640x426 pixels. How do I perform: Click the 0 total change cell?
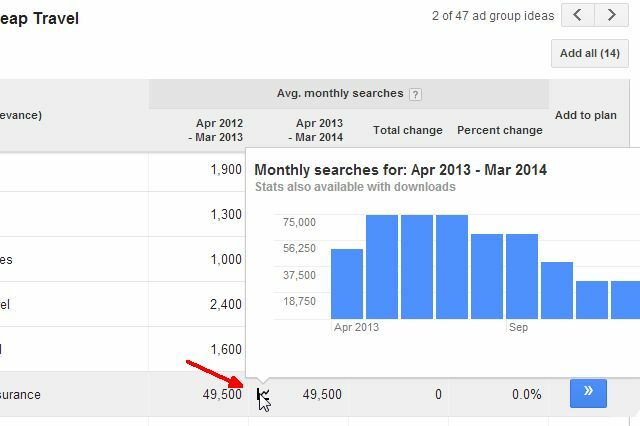(x=438, y=395)
